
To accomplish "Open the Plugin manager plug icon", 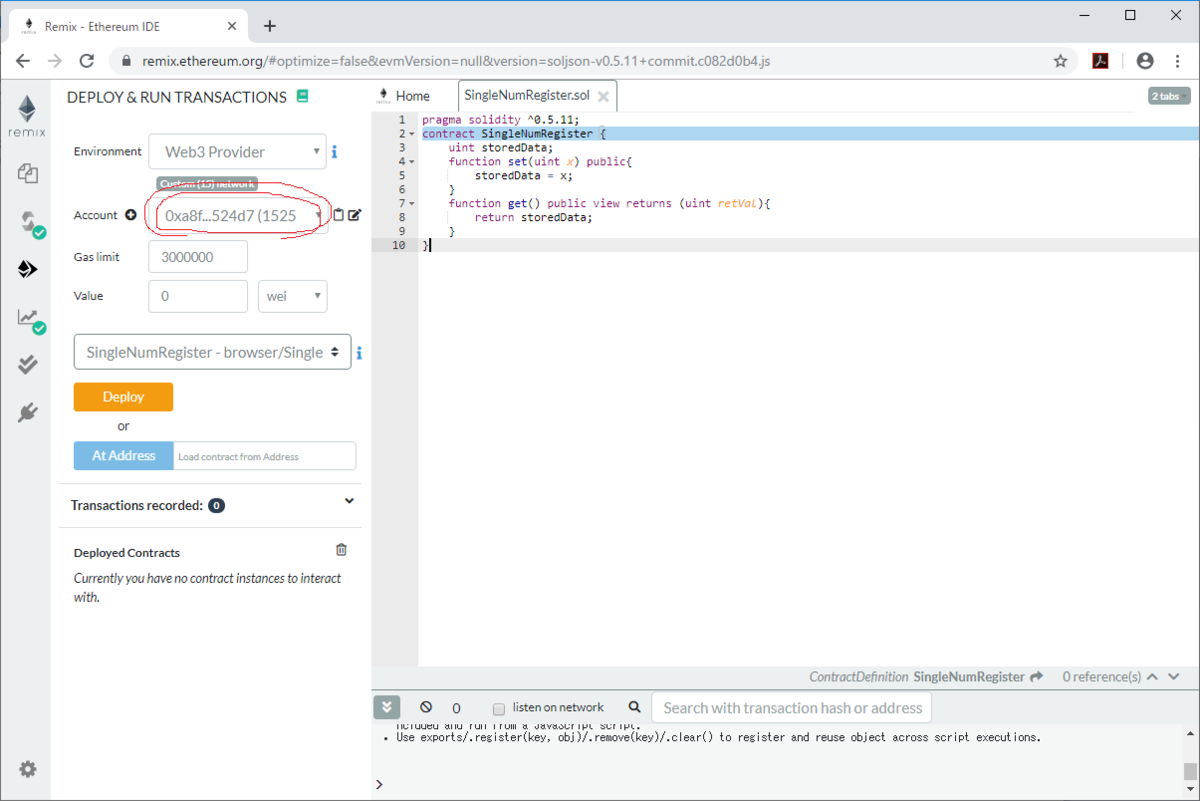I will 28,412.
